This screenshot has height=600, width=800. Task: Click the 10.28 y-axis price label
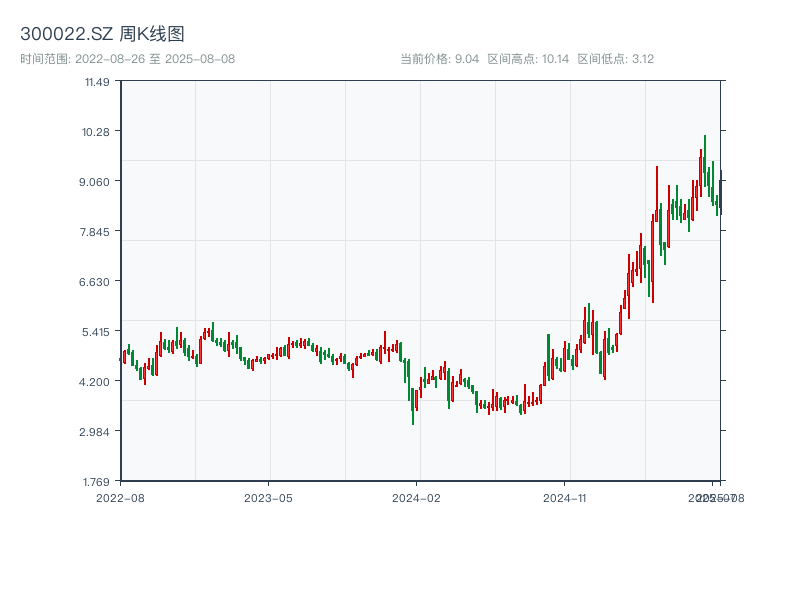coord(97,132)
